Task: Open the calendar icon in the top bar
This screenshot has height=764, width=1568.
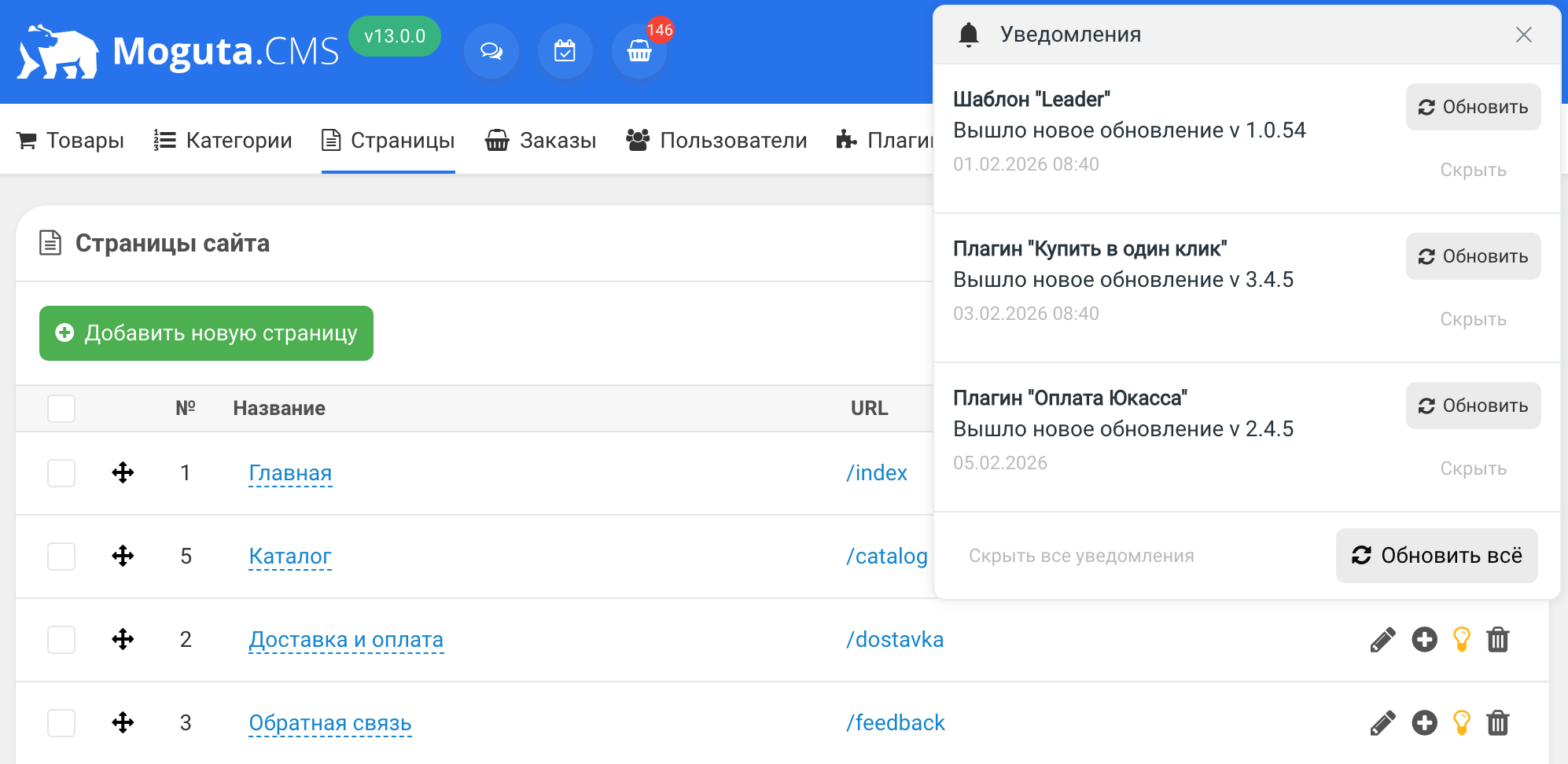Action: [x=565, y=50]
